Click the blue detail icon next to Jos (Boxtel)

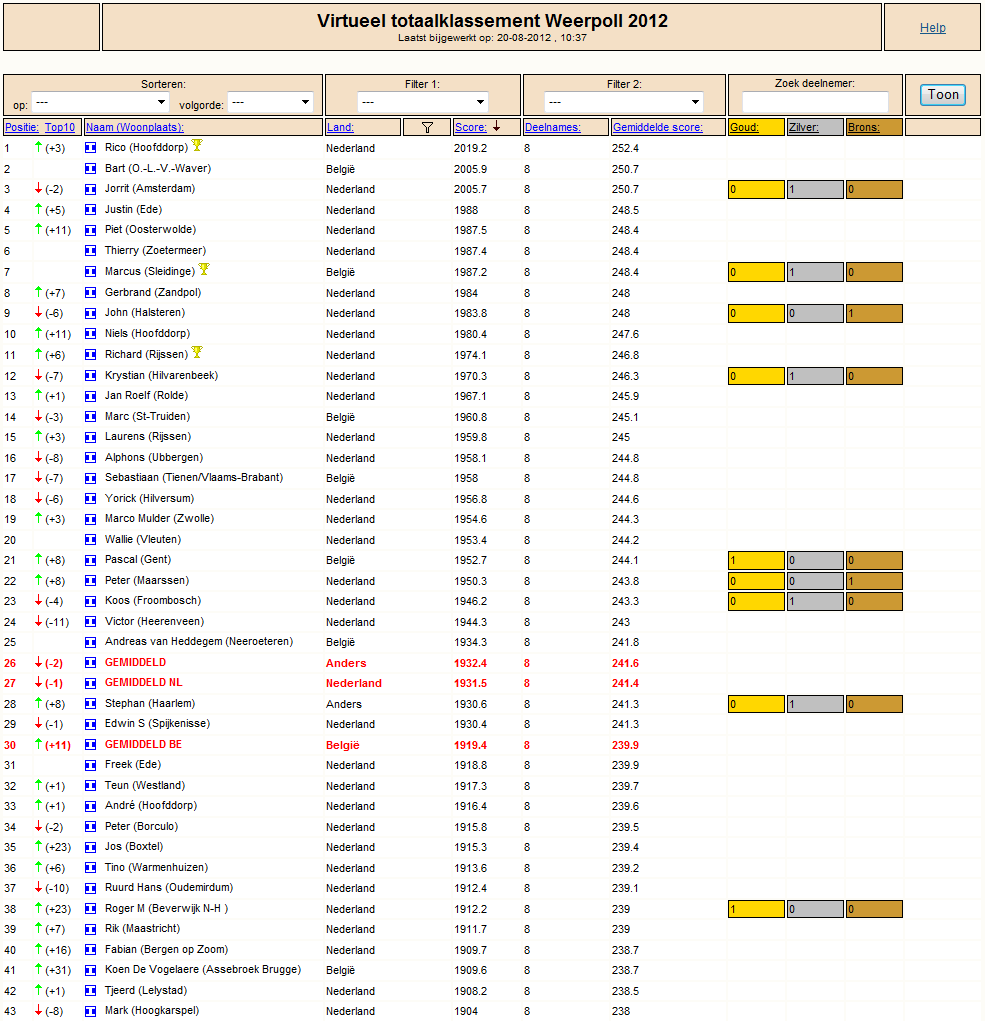click(x=90, y=847)
